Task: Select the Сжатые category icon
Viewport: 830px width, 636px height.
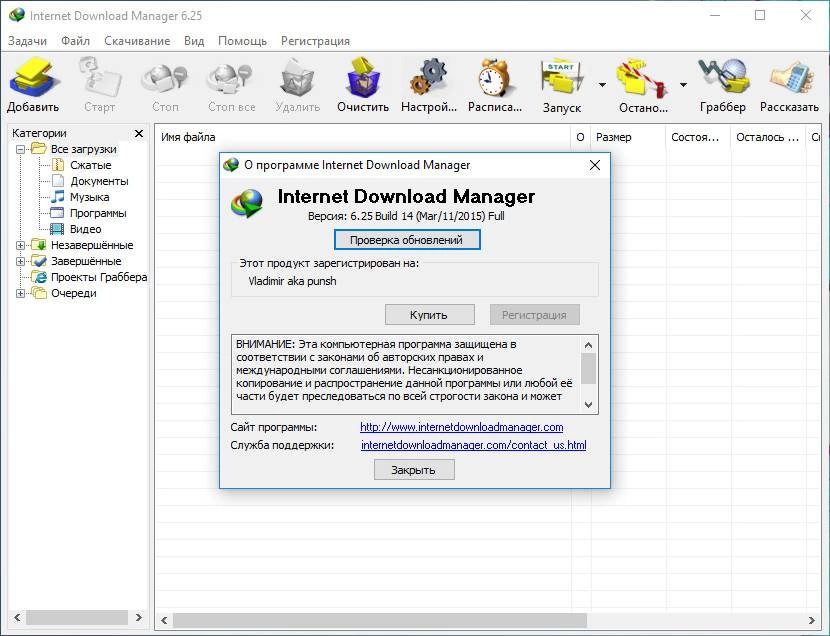Action: point(58,165)
